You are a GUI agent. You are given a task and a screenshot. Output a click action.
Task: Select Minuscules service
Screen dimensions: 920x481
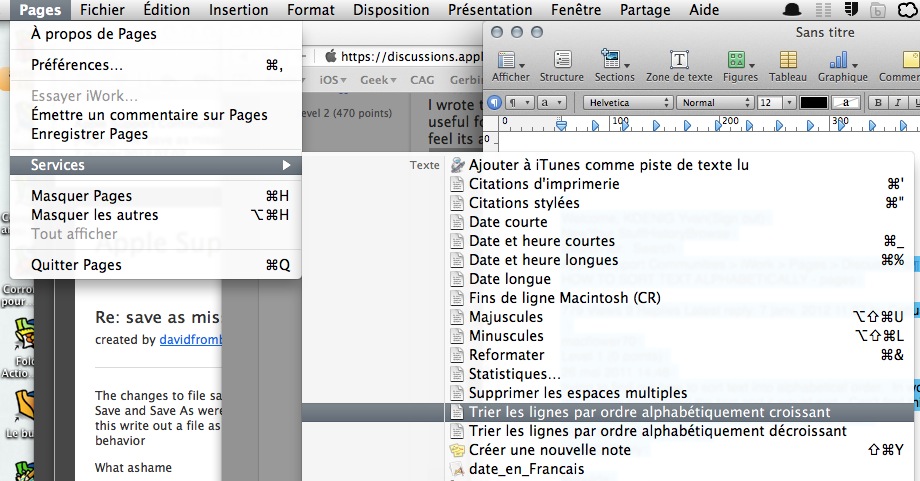coord(679,336)
